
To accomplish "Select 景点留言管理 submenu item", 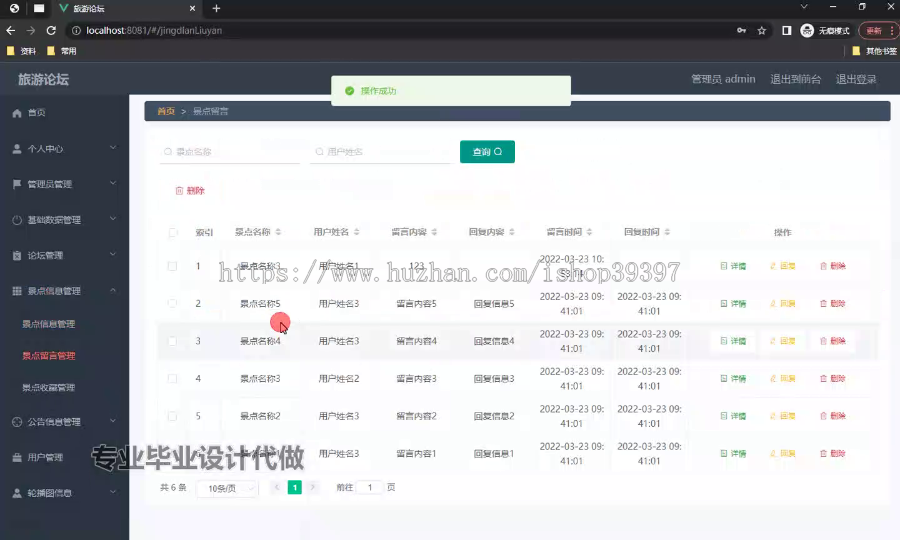I will (x=49, y=356).
